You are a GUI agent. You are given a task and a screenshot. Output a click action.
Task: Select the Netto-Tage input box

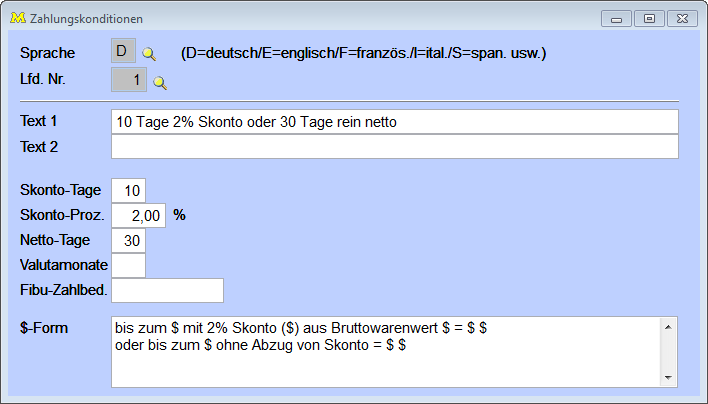129,240
